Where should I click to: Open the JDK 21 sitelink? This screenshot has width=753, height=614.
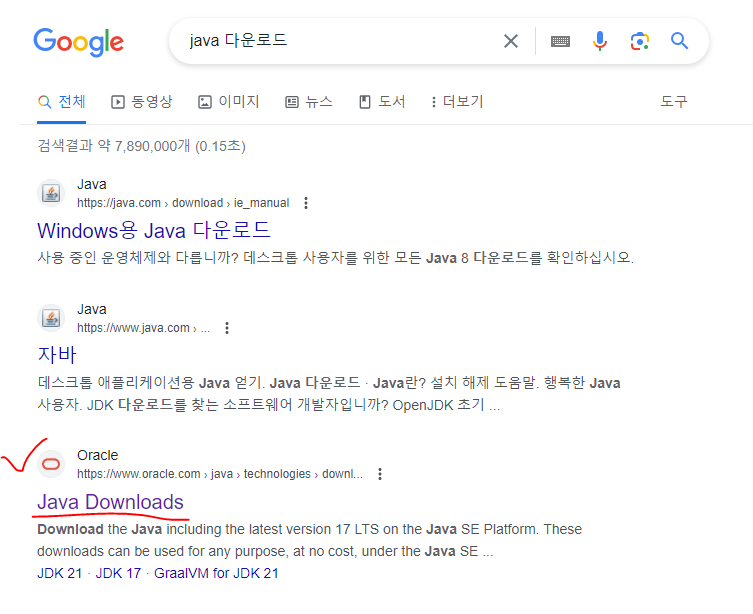60,573
